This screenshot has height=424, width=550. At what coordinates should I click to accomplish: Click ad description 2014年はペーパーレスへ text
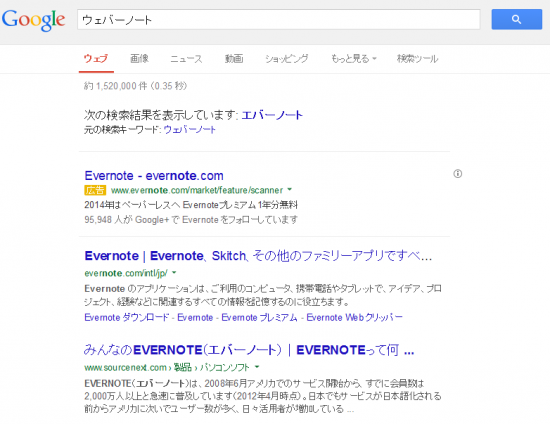pos(191,205)
